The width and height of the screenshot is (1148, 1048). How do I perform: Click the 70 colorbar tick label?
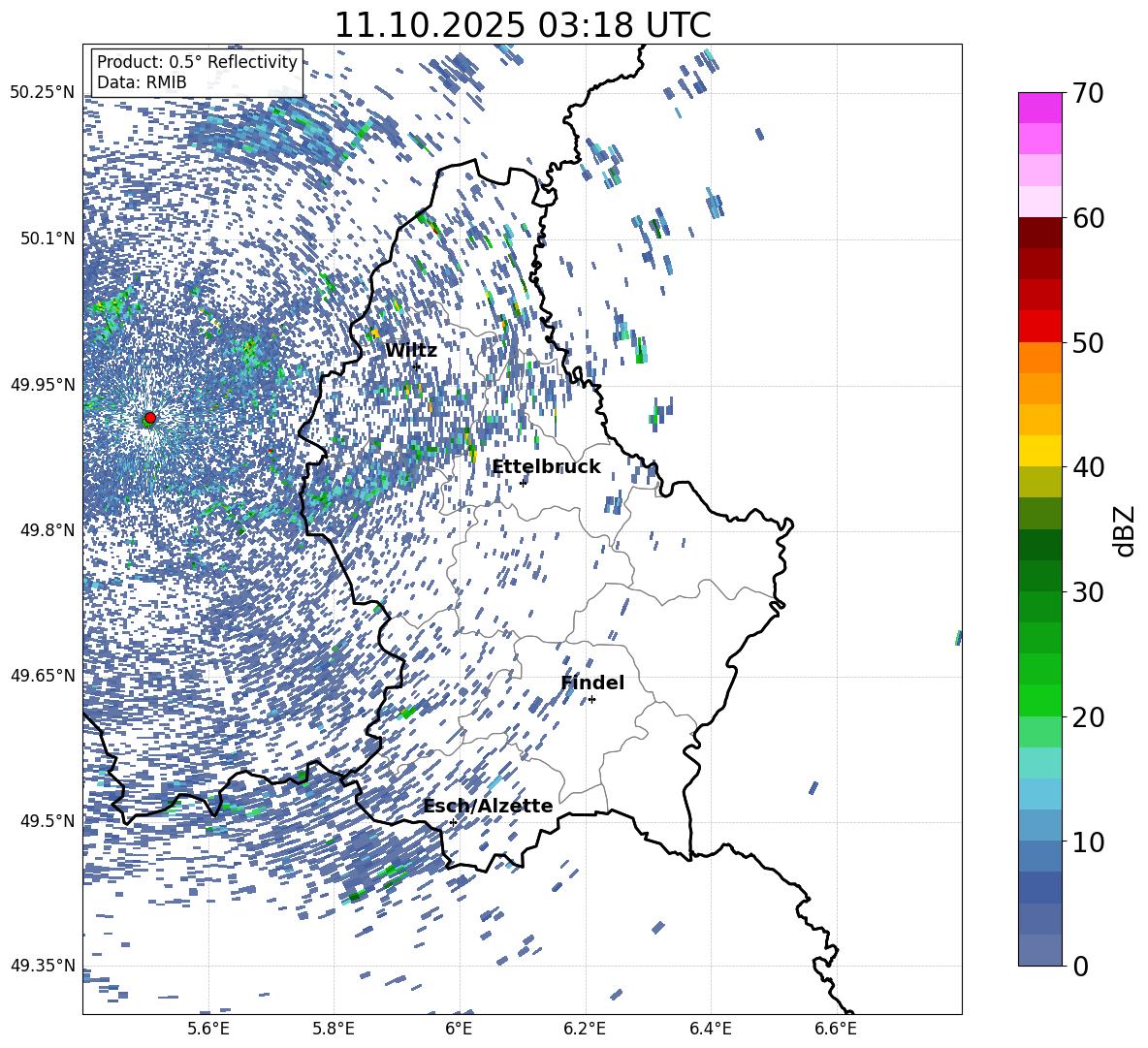[x=1088, y=94]
